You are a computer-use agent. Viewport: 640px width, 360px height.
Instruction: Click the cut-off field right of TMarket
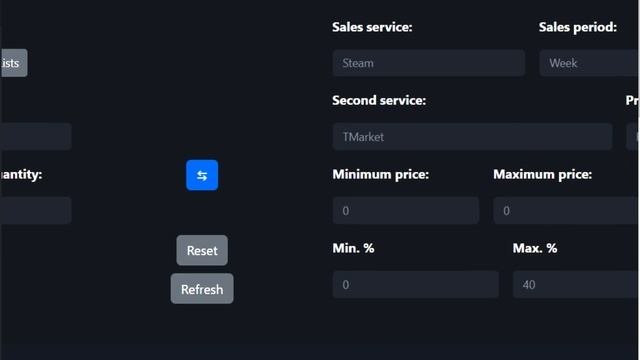pyautogui.click(x=632, y=137)
